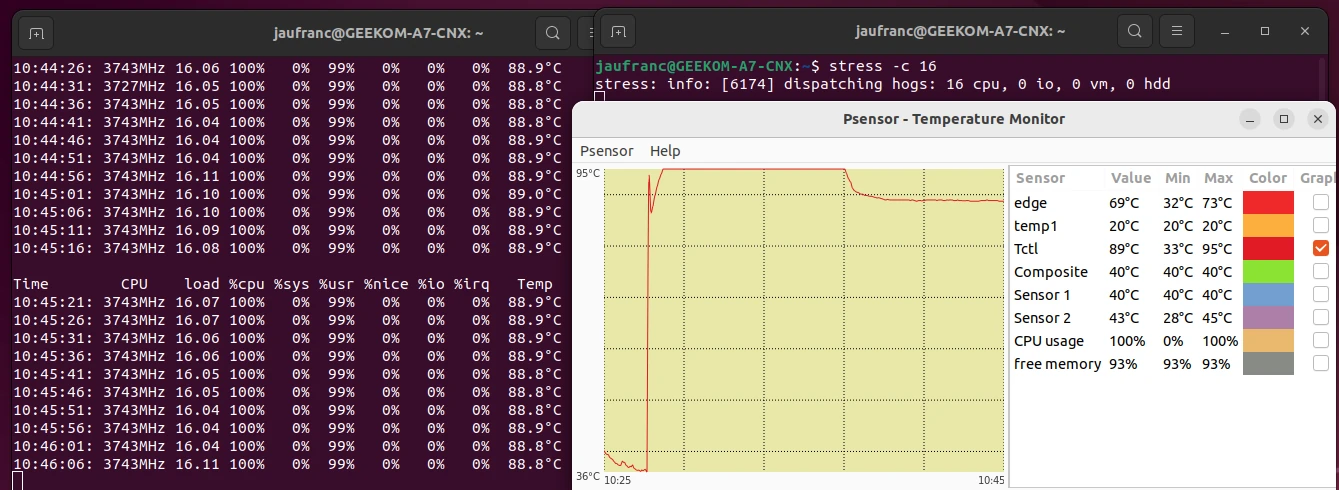Click the Color column header
This screenshot has height=490, width=1339.
(x=1268, y=178)
